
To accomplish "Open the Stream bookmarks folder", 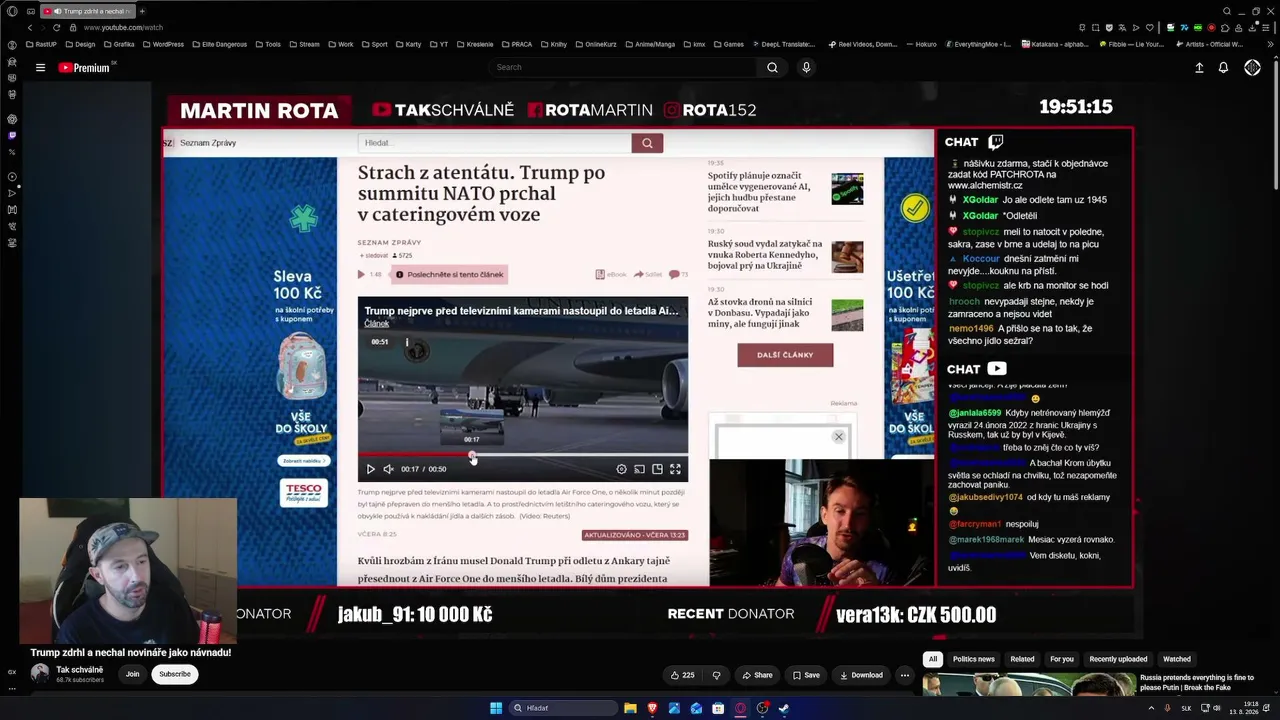I will click(x=303, y=44).
